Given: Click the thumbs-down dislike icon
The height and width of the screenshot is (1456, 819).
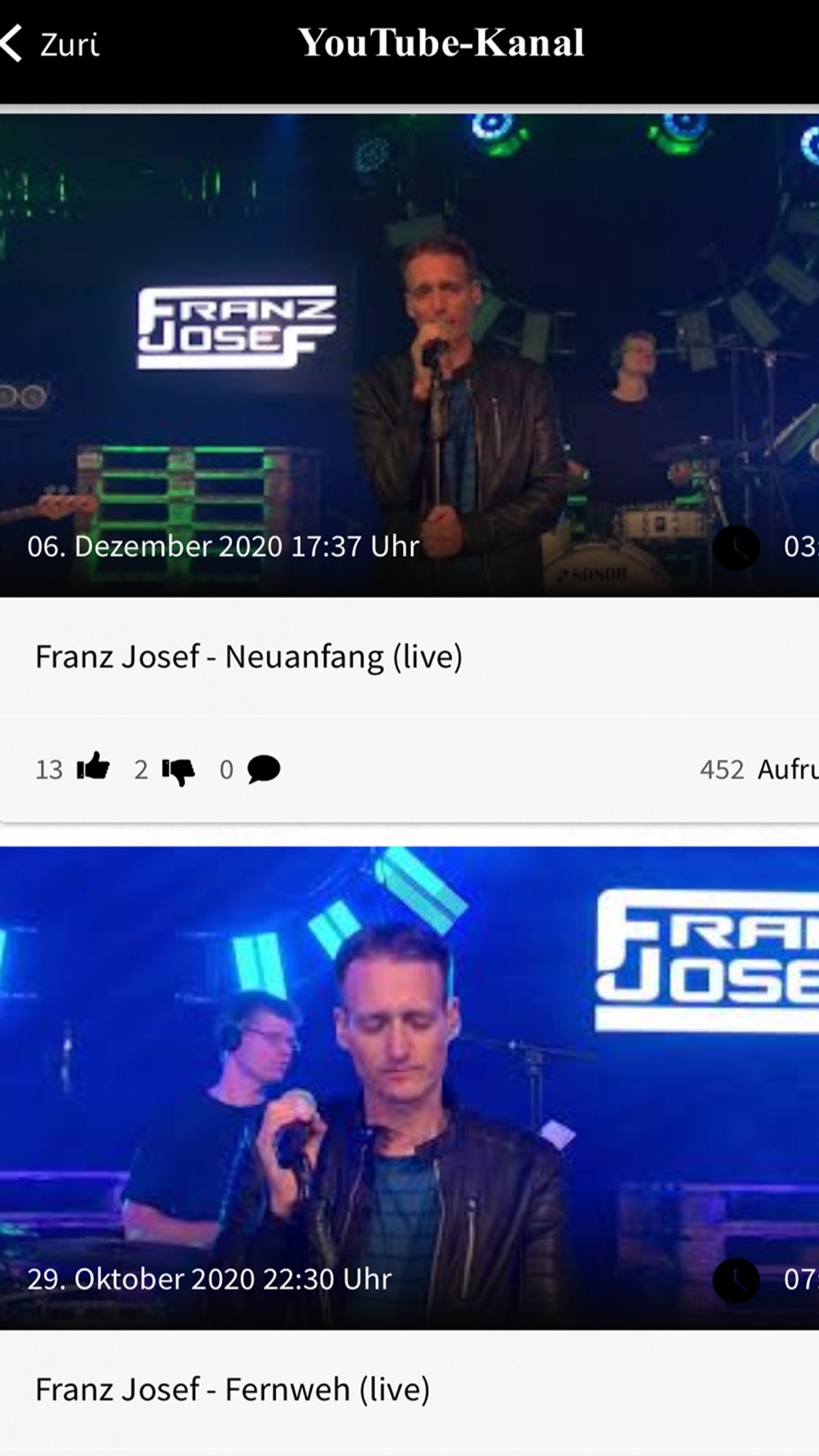Looking at the screenshot, I should (x=178, y=770).
